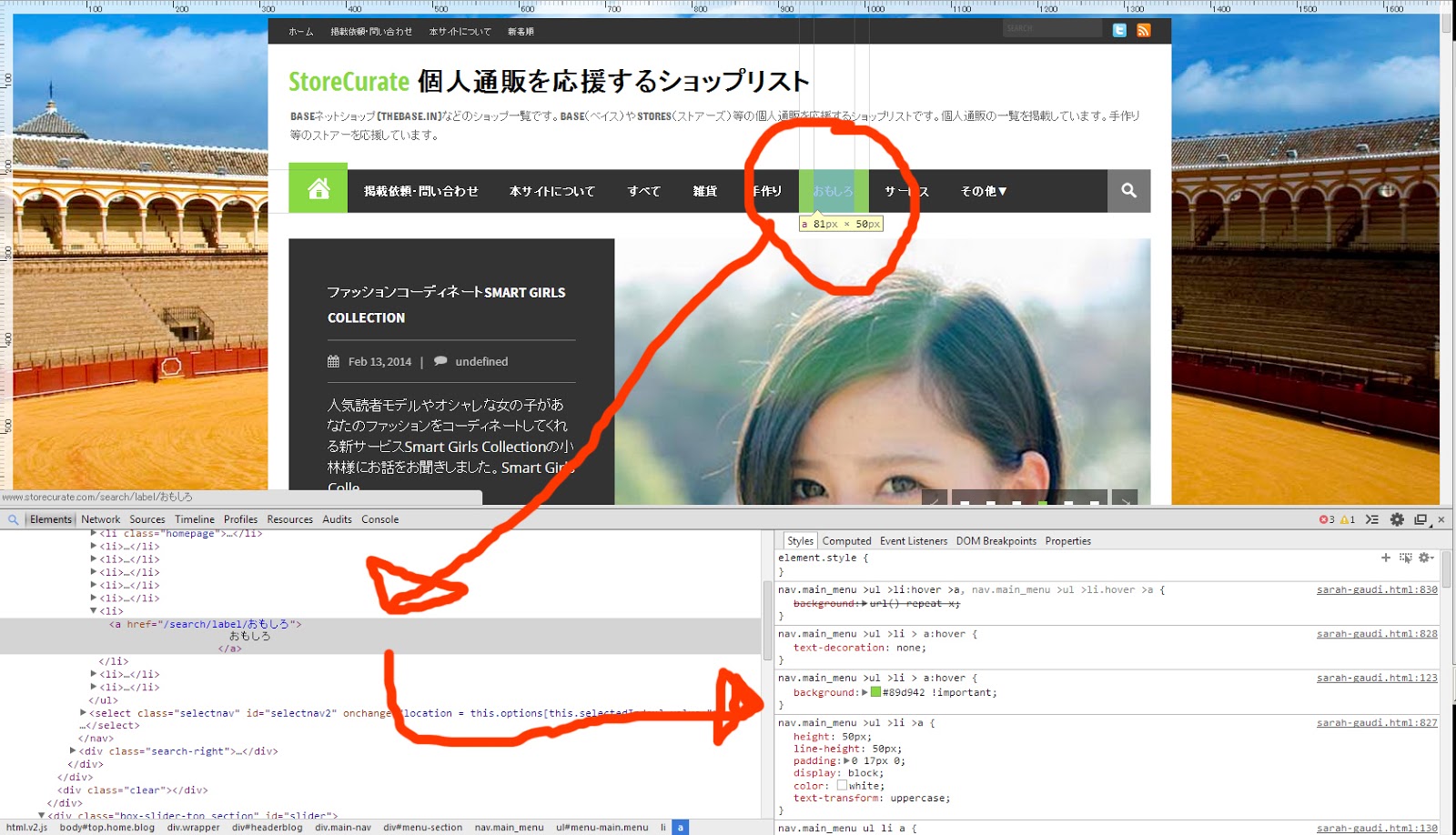Add a new style rule with plus icon
This screenshot has width=1456, height=835.
pos(1386,558)
